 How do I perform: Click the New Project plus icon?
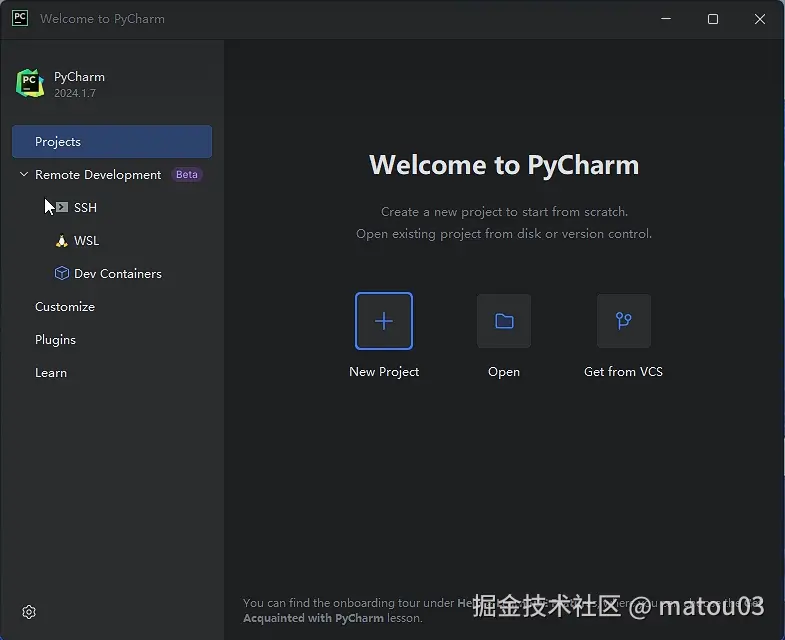(384, 321)
